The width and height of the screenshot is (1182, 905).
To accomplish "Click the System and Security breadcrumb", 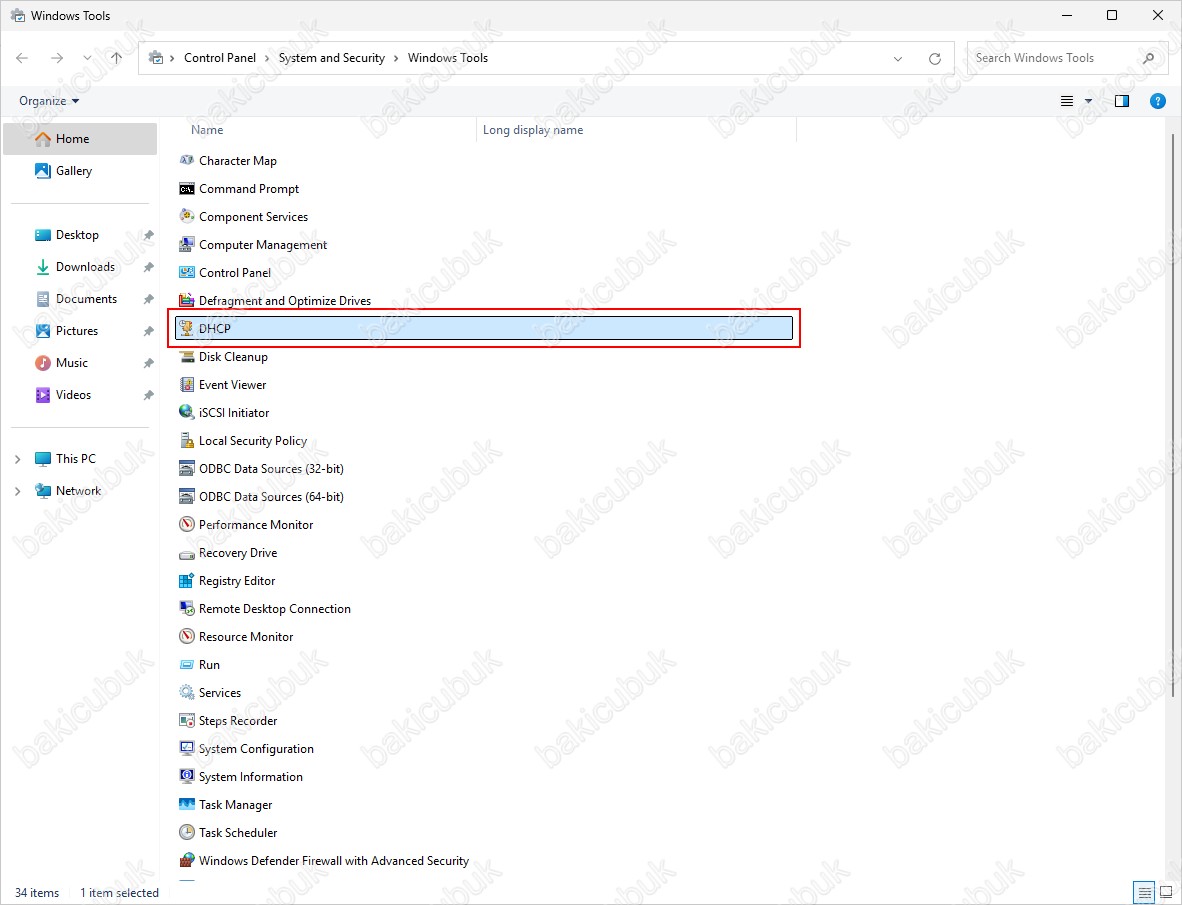I will (332, 58).
